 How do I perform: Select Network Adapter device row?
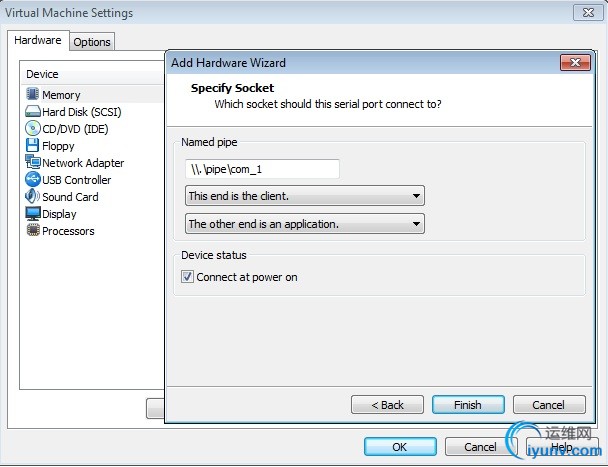(x=92, y=163)
